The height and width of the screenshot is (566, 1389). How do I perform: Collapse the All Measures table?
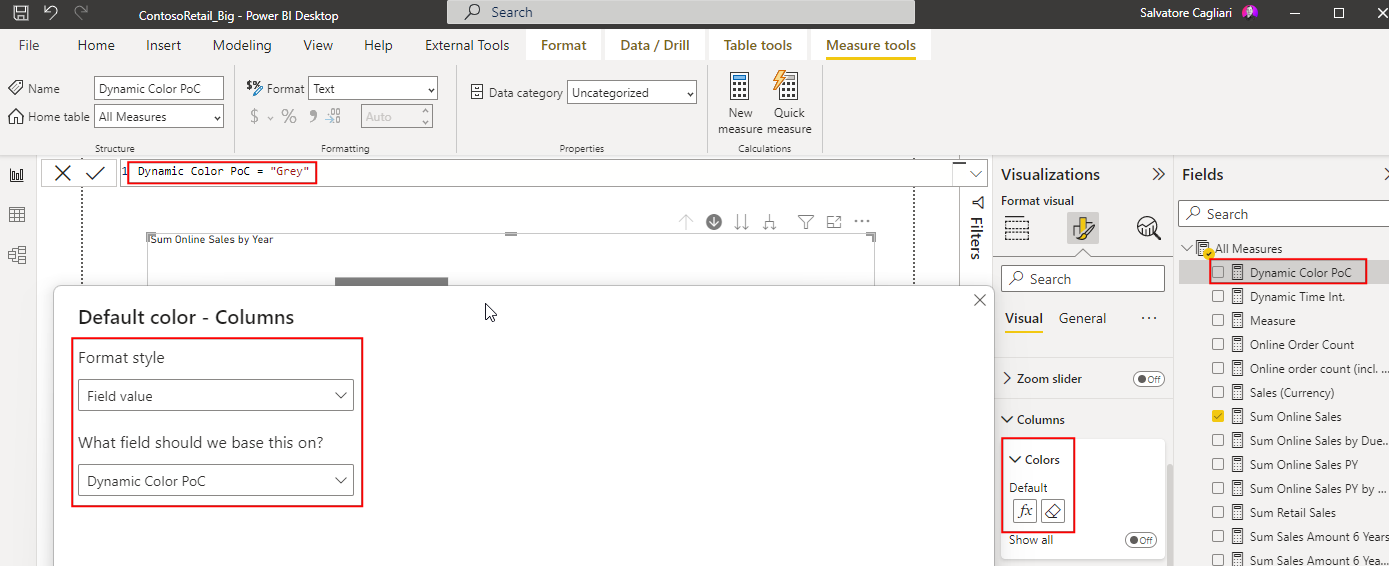pyautogui.click(x=1187, y=248)
